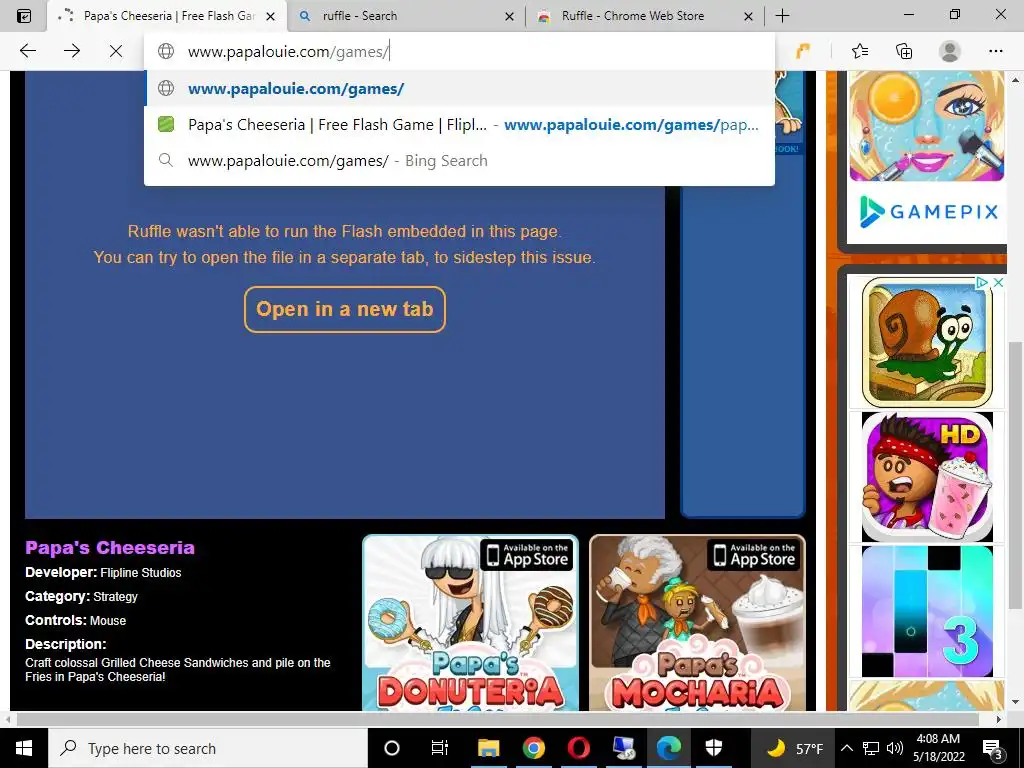Stop loading the current page
Image resolution: width=1024 pixels, height=768 pixels.
point(116,51)
